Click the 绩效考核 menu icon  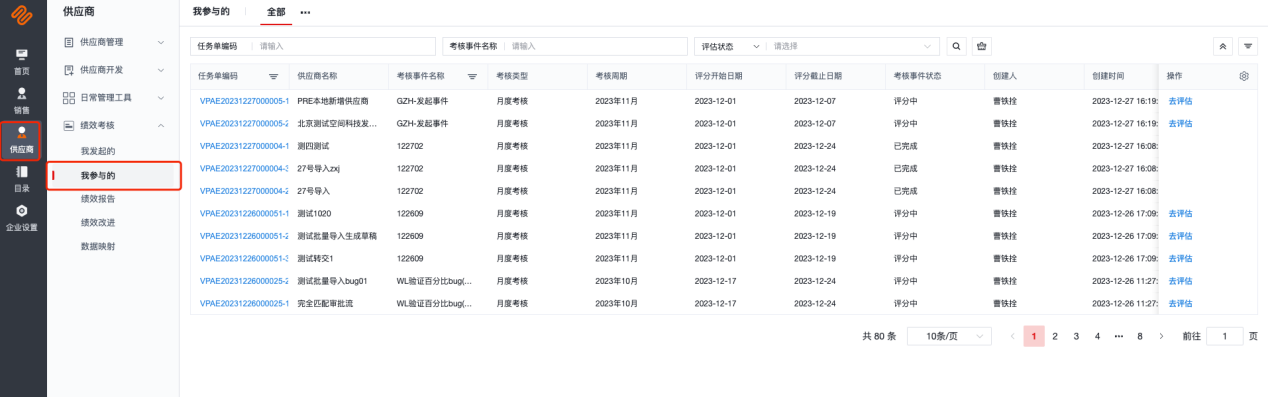(69, 125)
